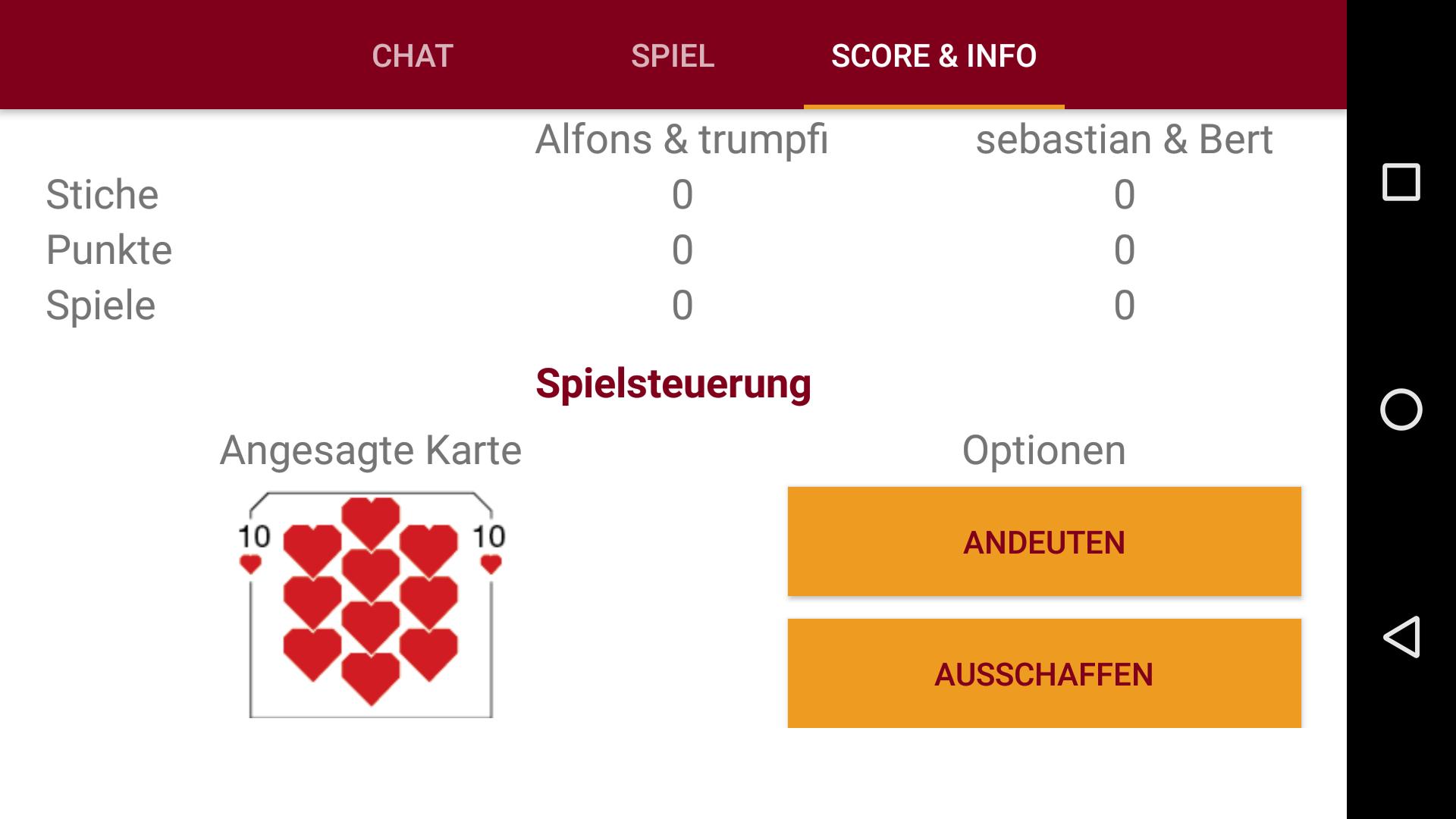Switch to the SPIEL tab
The width and height of the screenshot is (1456, 819).
click(x=672, y=55)
